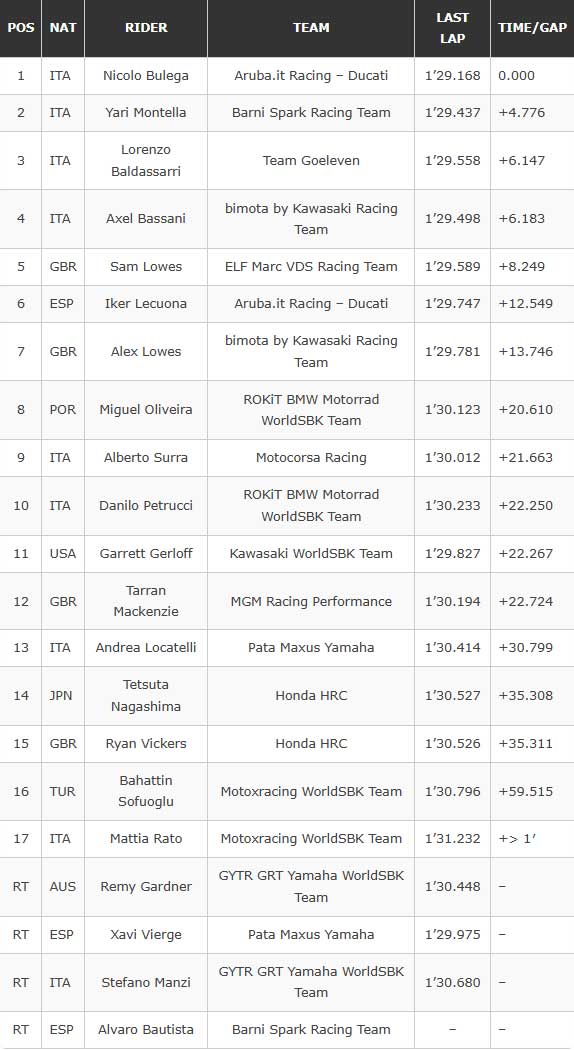Select rider name Nicolo Bulega
The width and height of the screenshot is (574, 1050).
146,76
